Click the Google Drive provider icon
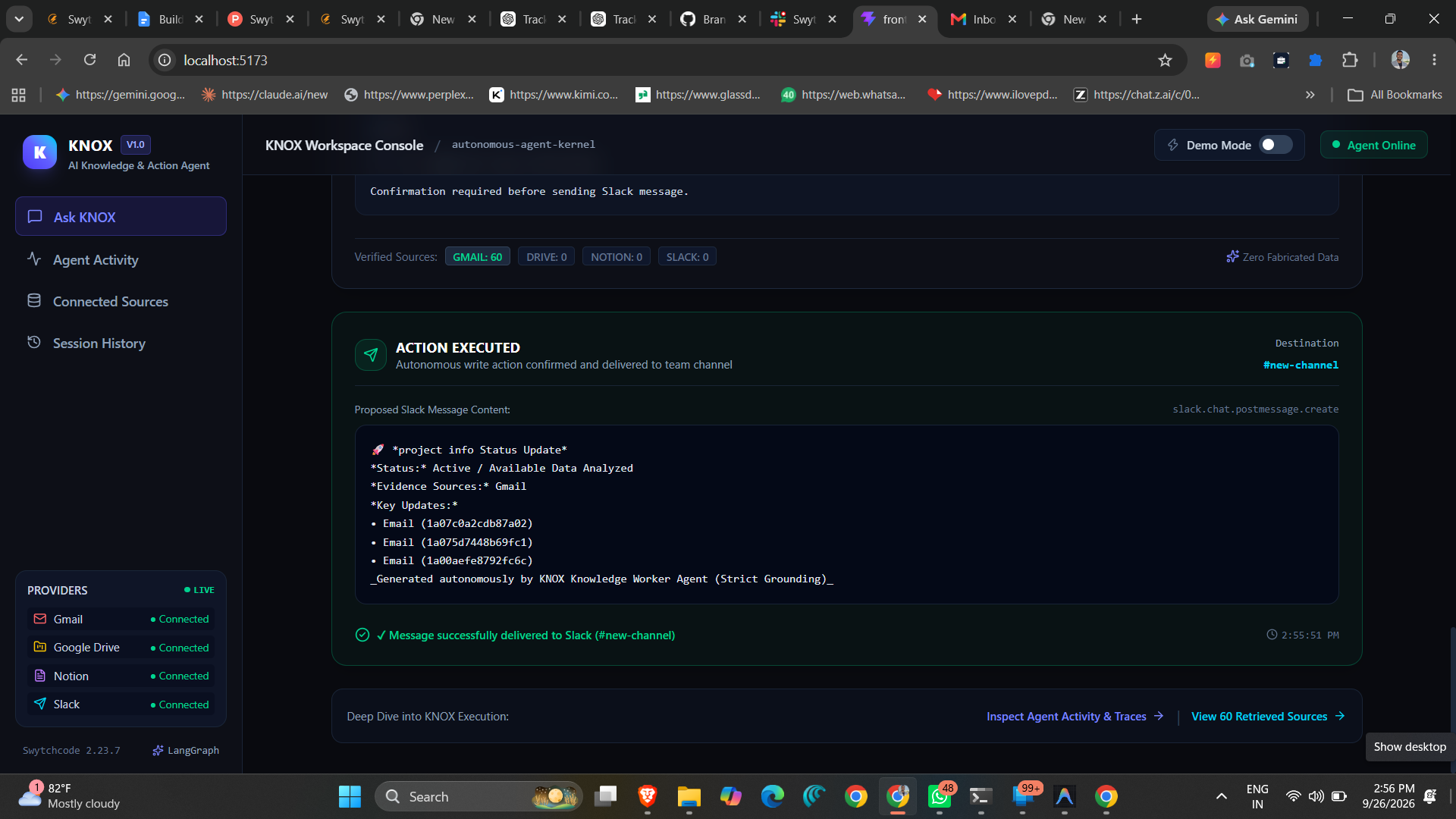Screen dimensions: 1456x819 pyautogui.click(x=40, y=647)
